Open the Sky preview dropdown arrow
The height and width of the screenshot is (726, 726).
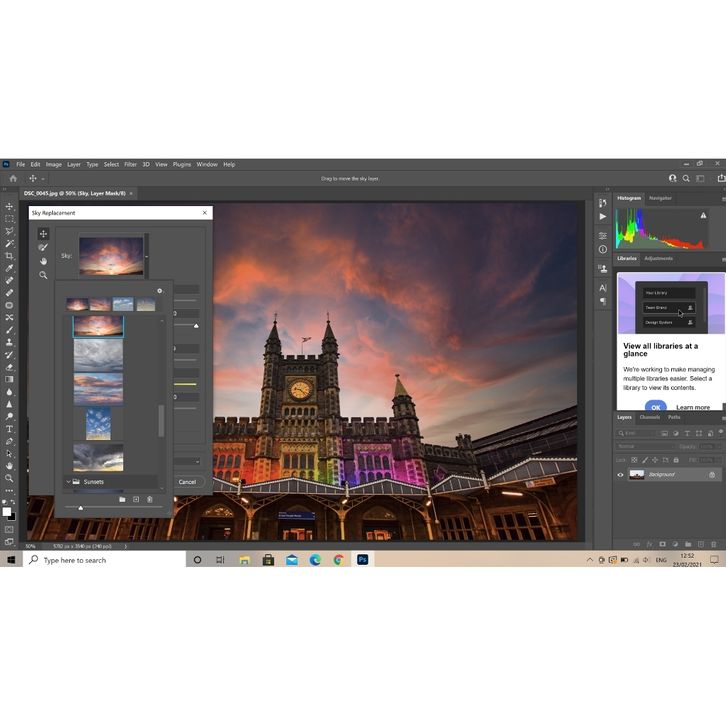pyautogui.click(x=147, y=257)
